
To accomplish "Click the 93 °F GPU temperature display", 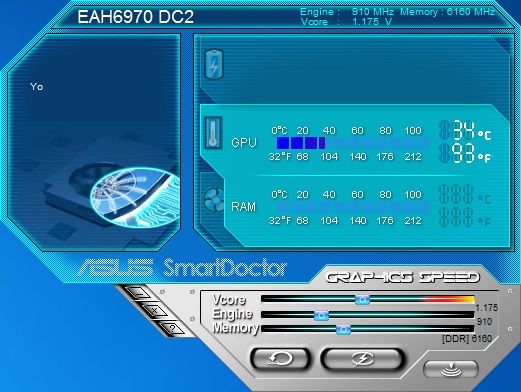I will coord(465,153).
